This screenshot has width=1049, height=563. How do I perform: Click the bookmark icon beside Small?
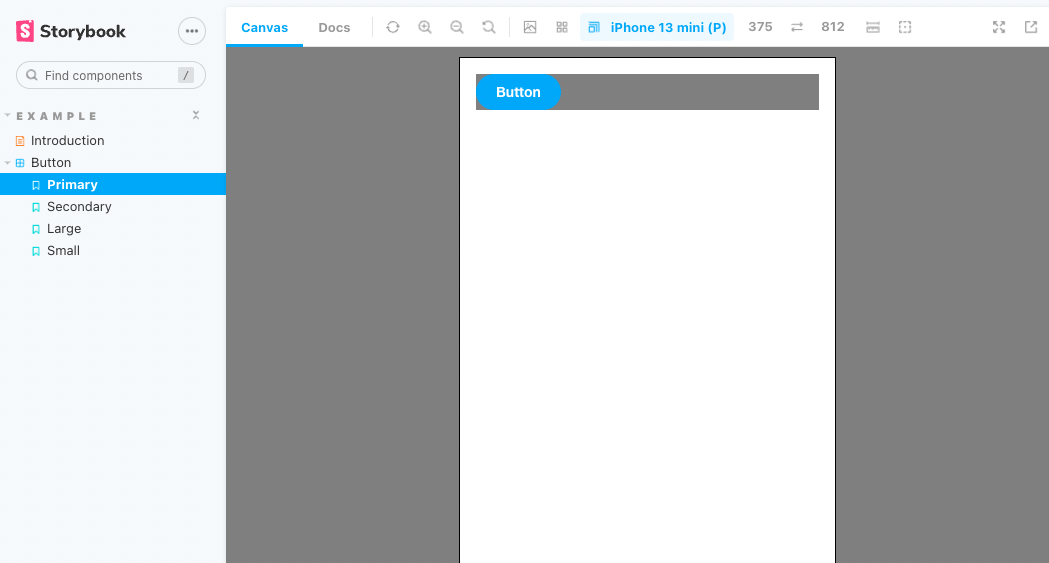pos(36,251)
